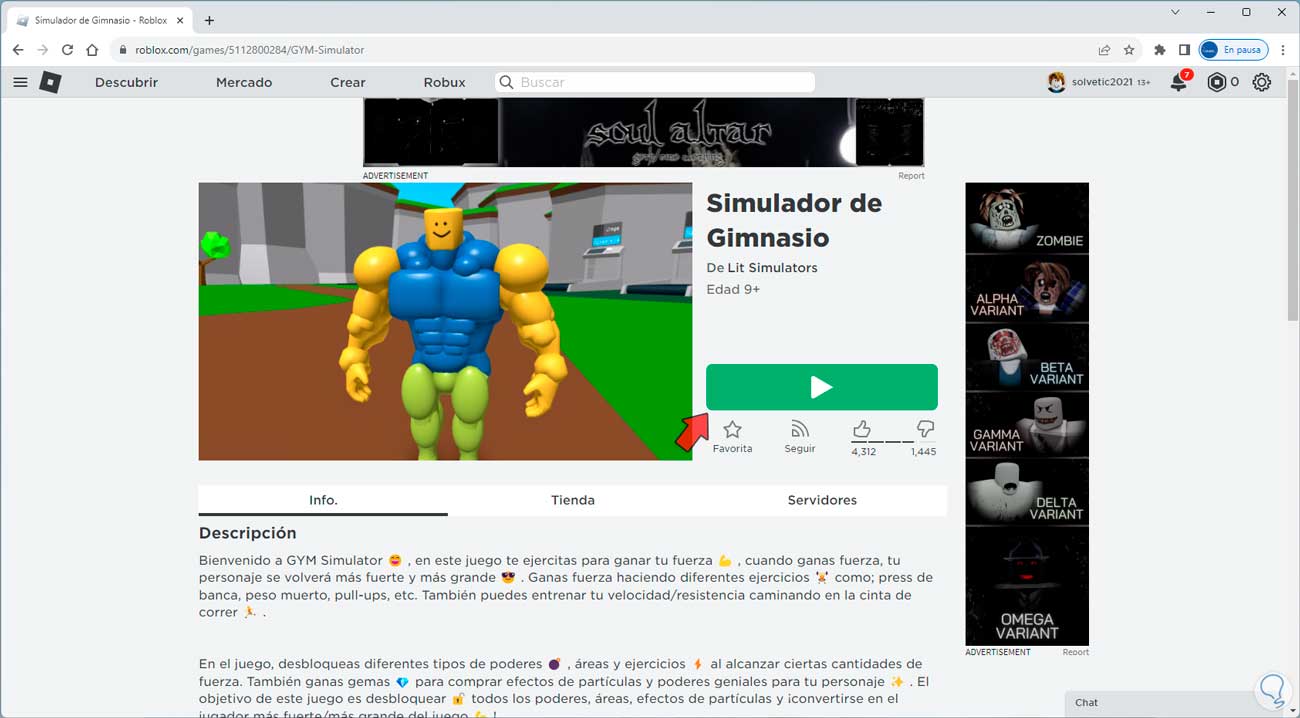Viewport: 1300px width, 718px height.
Task: Open the browser extensions puzzle icon
Action: point(1160,50)
